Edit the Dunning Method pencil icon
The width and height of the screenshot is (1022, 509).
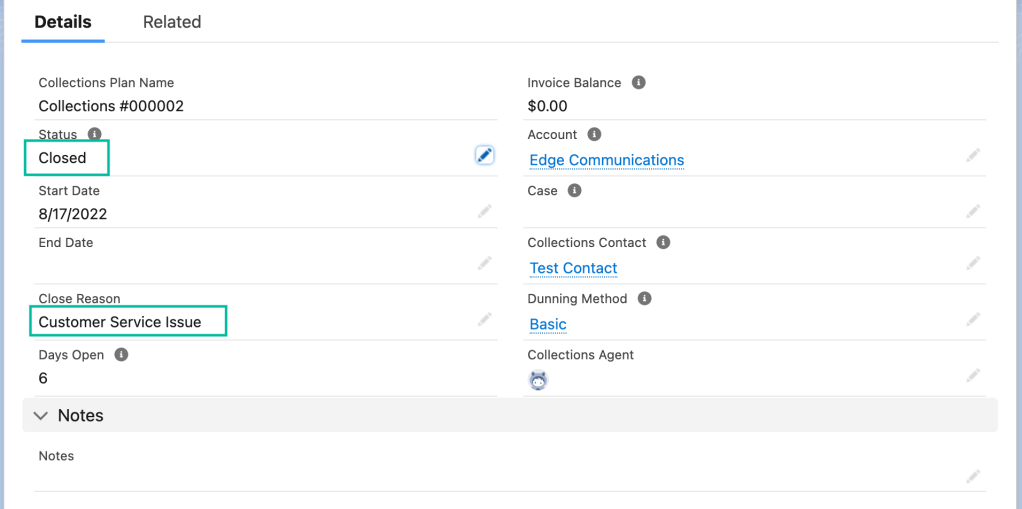pos(973,319)
